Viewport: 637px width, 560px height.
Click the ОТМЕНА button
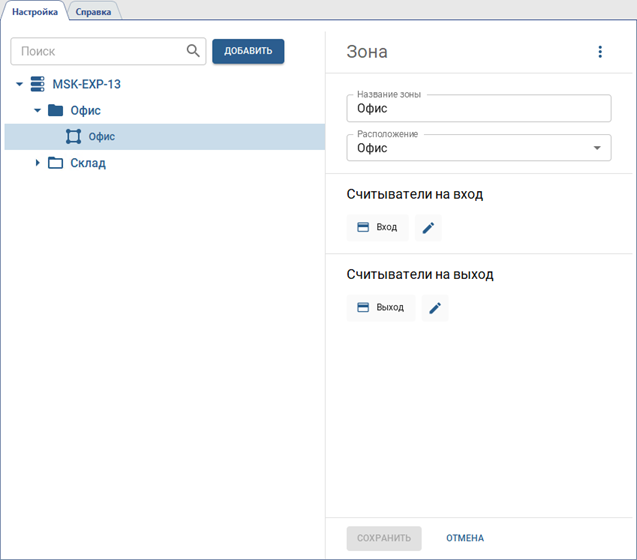coord(465,538)
